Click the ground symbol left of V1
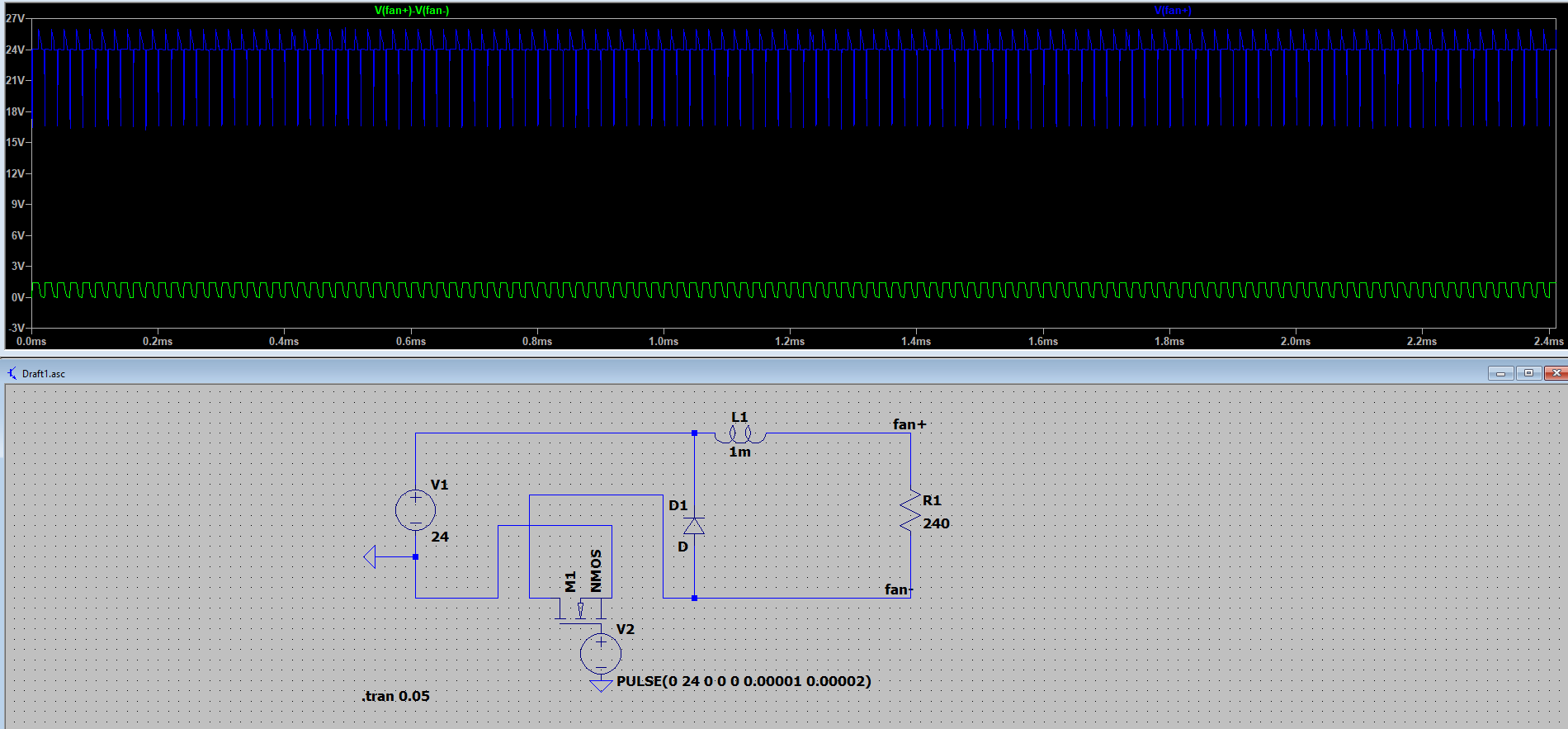Screen dimensions: 1568x729 [x=370, y=556]
